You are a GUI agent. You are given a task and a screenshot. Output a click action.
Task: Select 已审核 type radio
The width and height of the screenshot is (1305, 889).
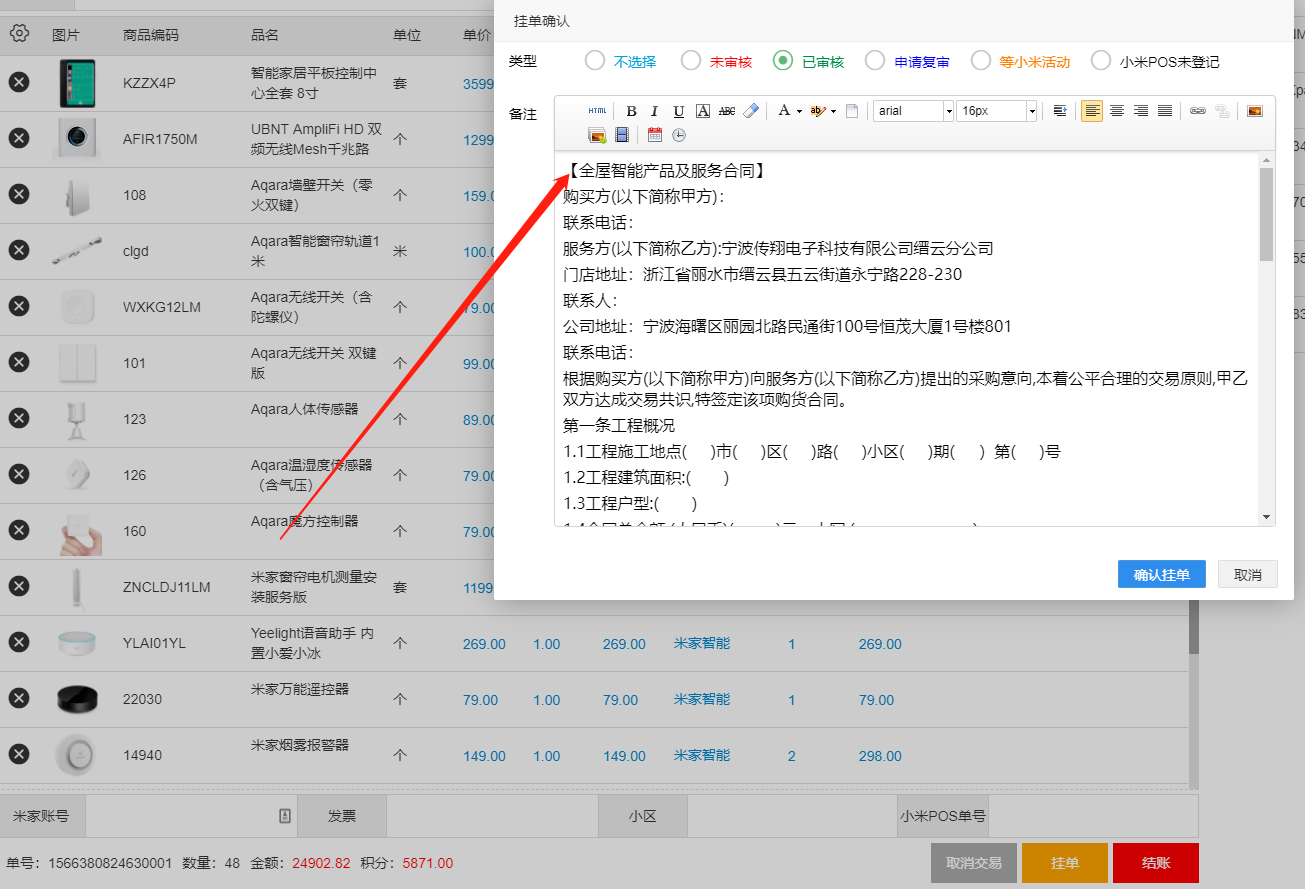point(783,61)
